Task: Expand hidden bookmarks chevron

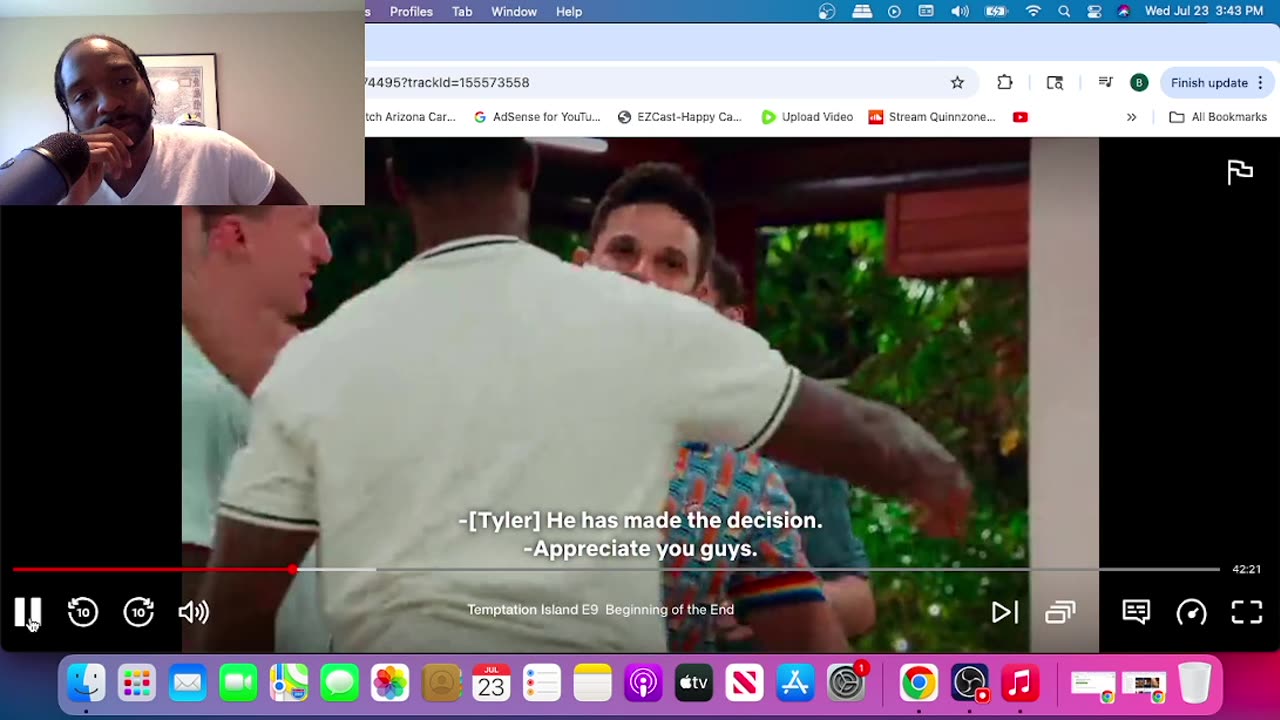Action: pyautogui.click(x=1131, y=117)
